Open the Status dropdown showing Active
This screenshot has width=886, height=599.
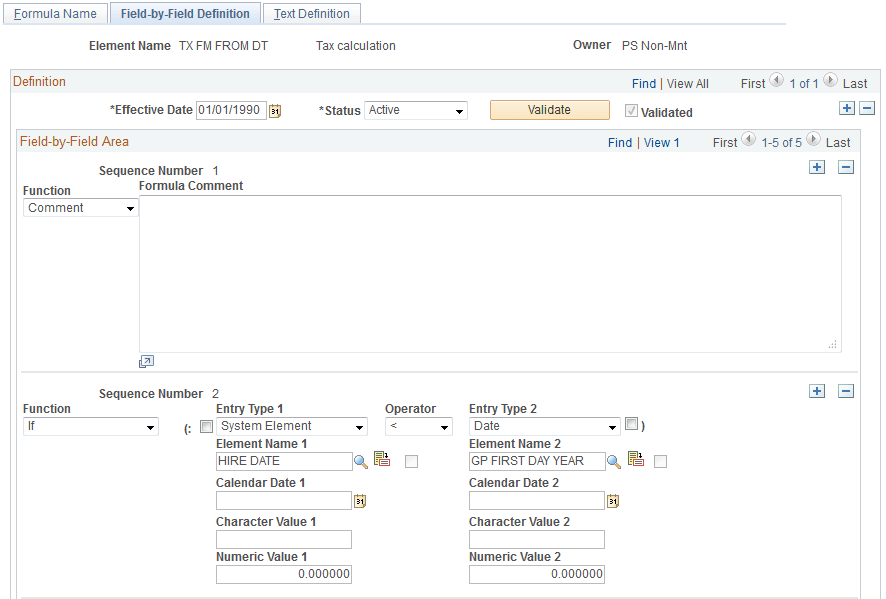tap(416, 110)
